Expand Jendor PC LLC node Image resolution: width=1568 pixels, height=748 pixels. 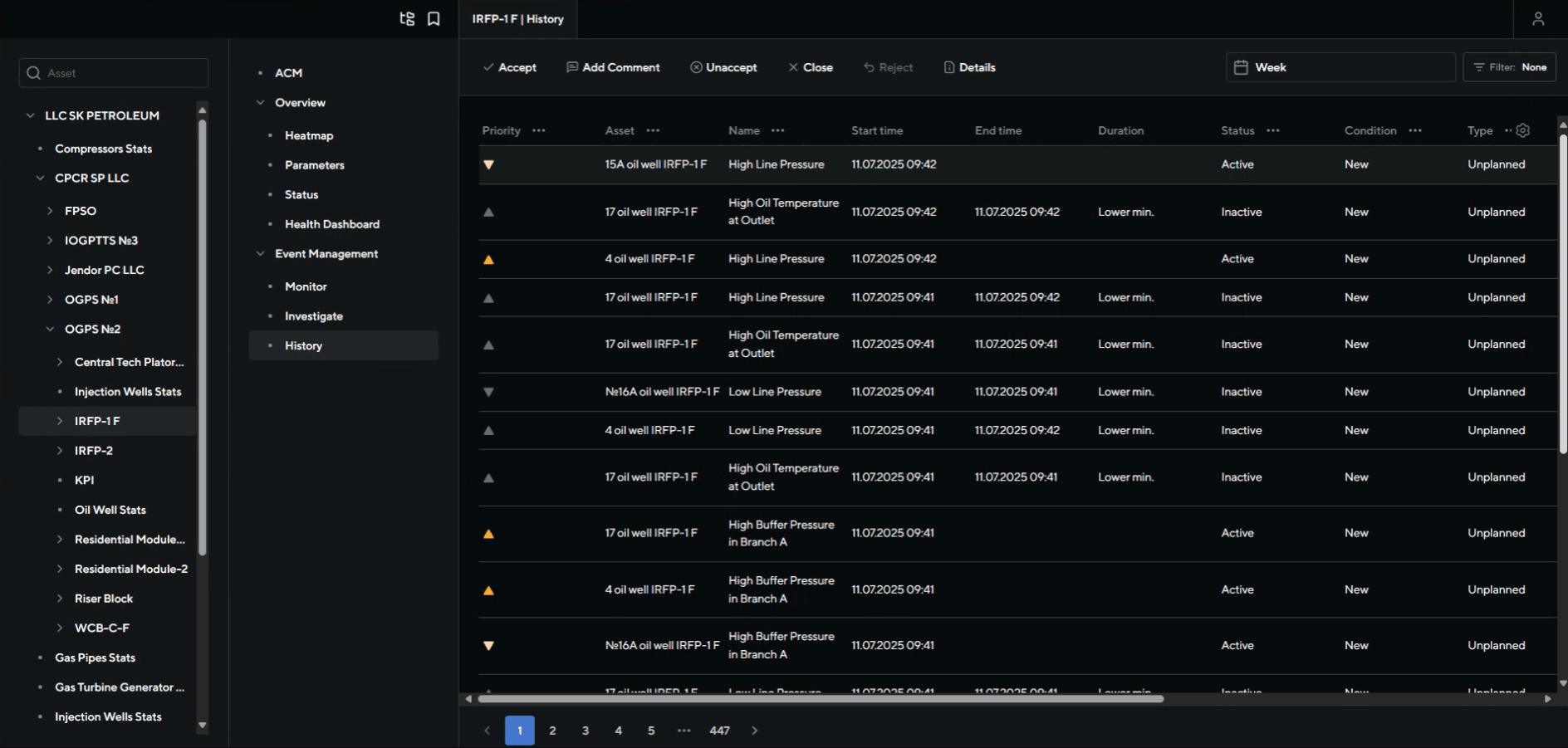50,270
